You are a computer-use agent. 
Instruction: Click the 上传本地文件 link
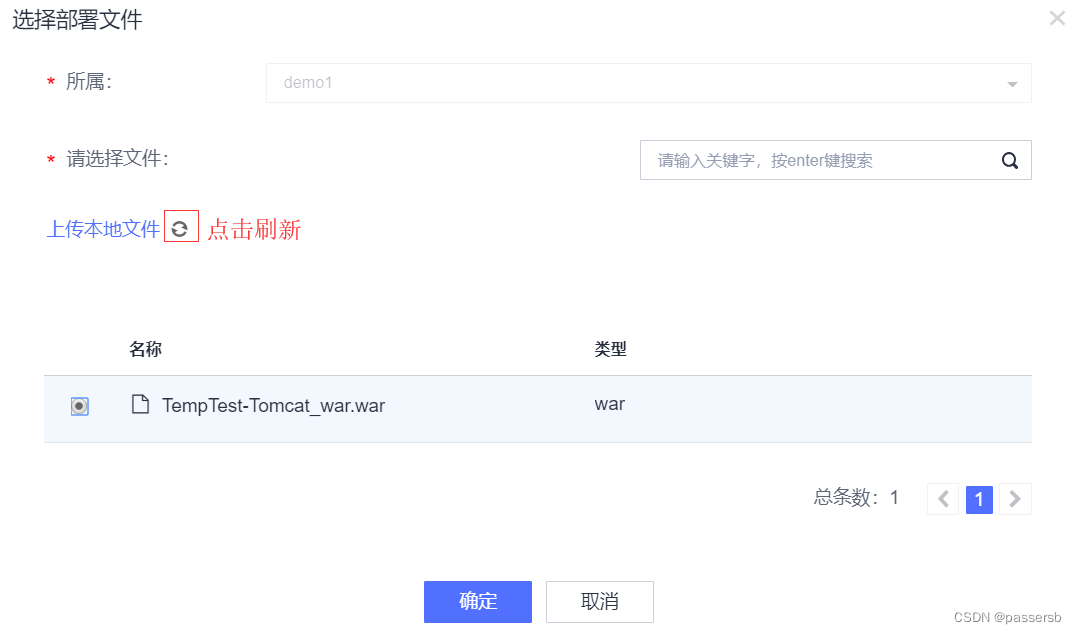click(103, 229)
